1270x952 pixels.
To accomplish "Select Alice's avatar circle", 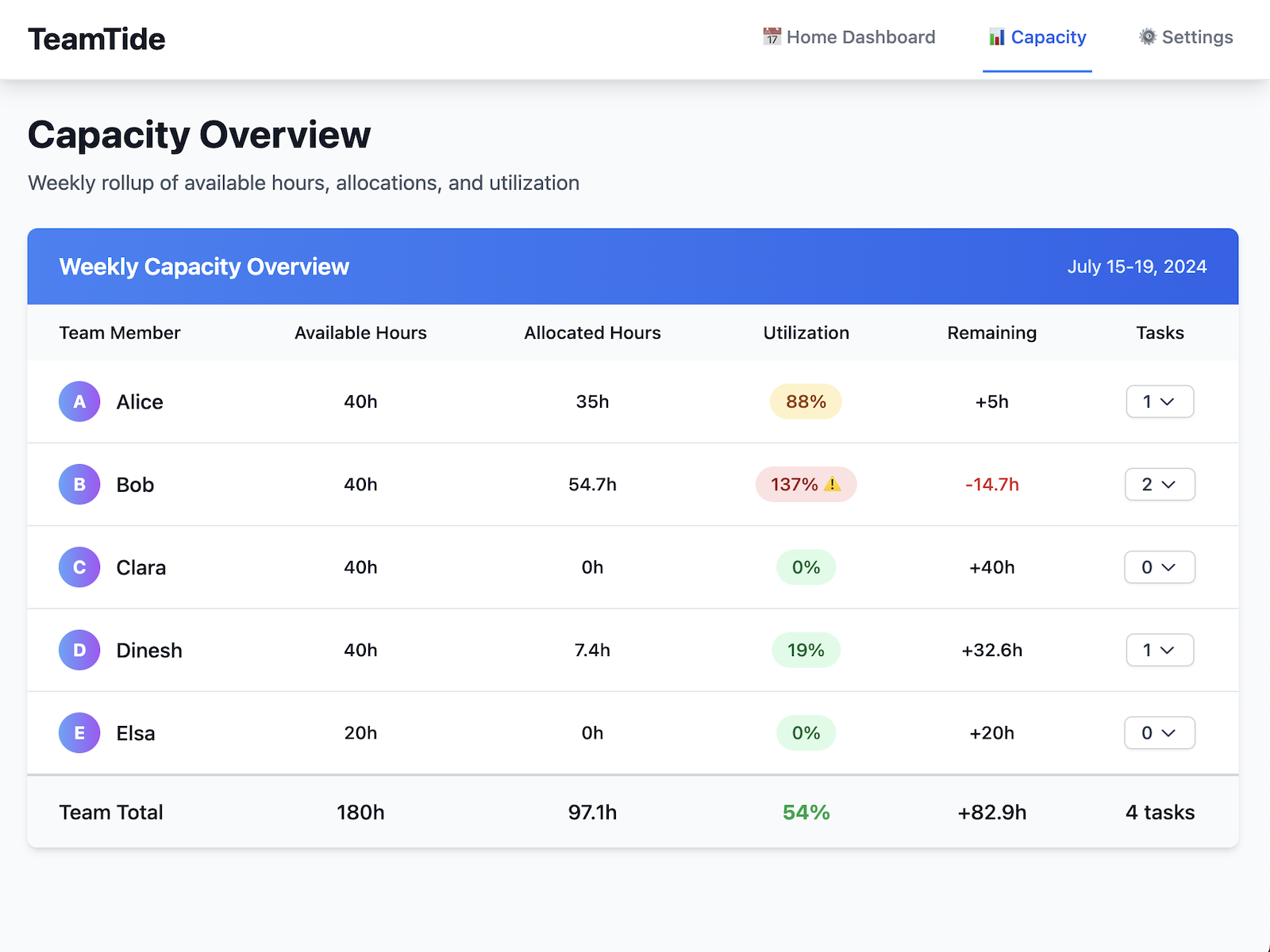I will pyautogui.click(x=79, y=401).
